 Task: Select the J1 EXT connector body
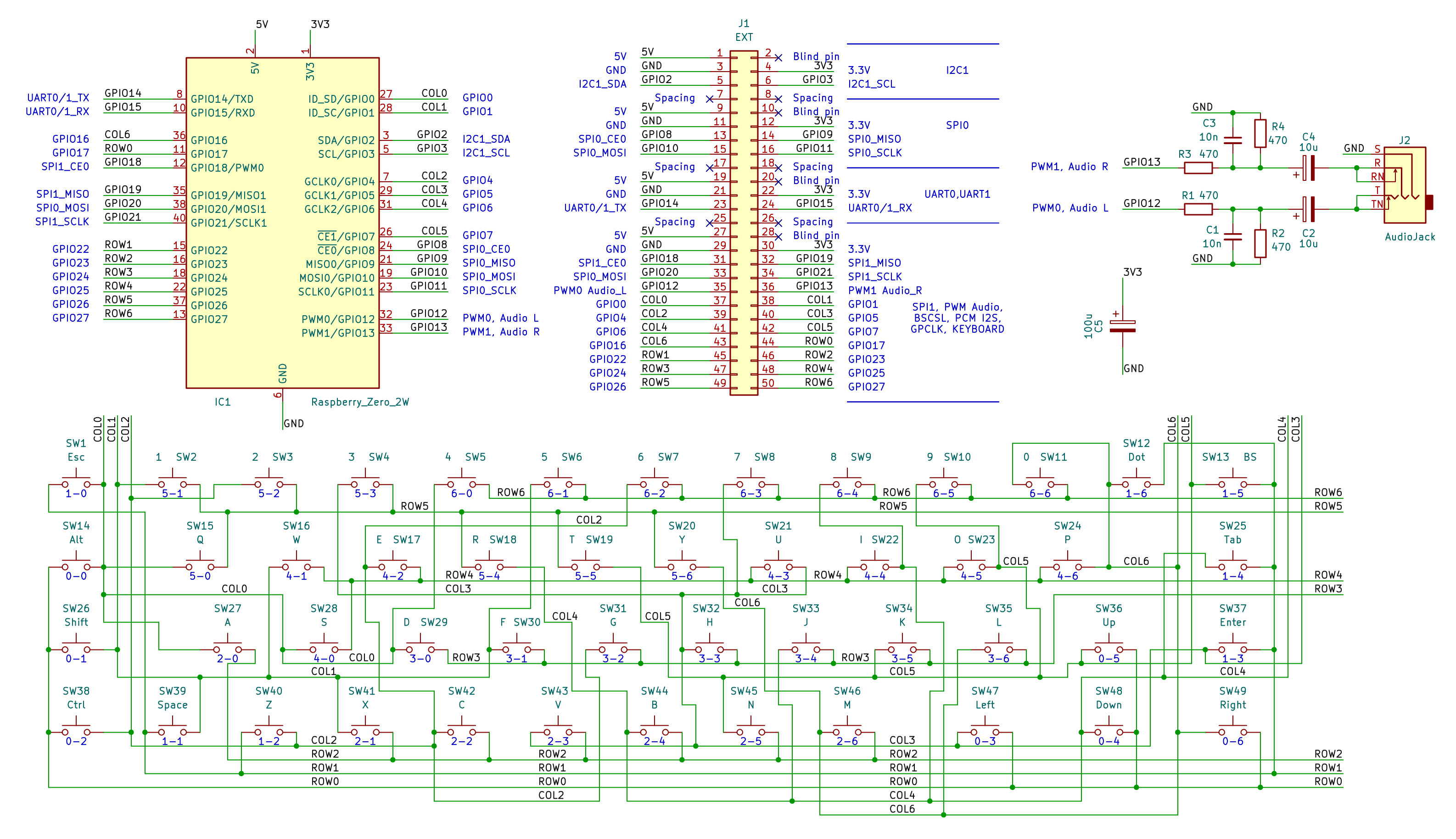coord(743,223)
